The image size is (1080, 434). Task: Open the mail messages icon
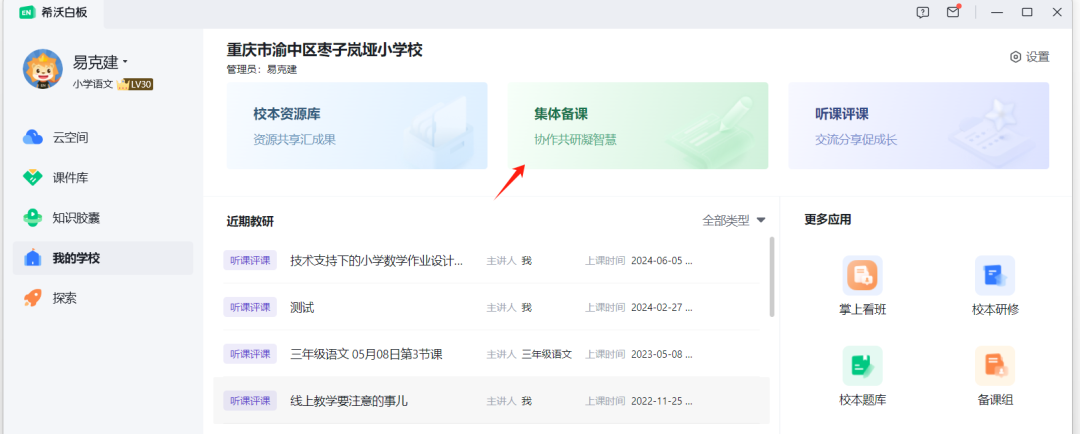click(x=953, y=12)
